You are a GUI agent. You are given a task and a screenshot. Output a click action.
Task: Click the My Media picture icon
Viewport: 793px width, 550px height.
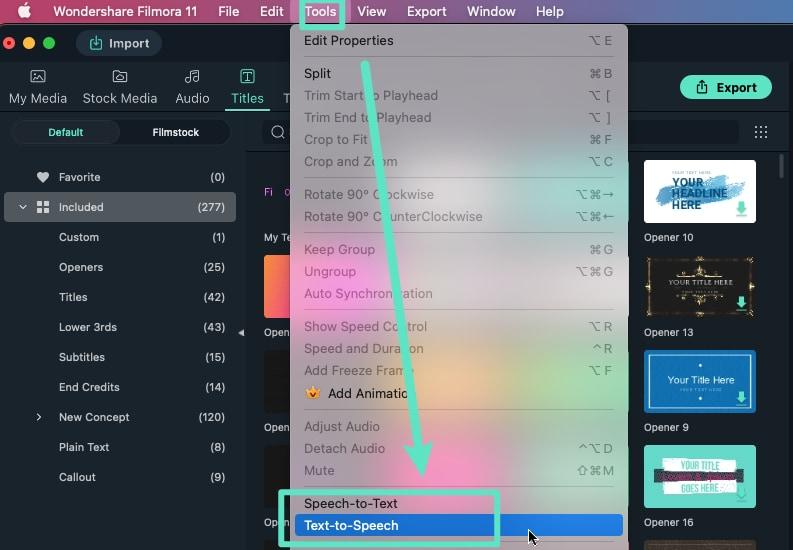pos(38,76)
